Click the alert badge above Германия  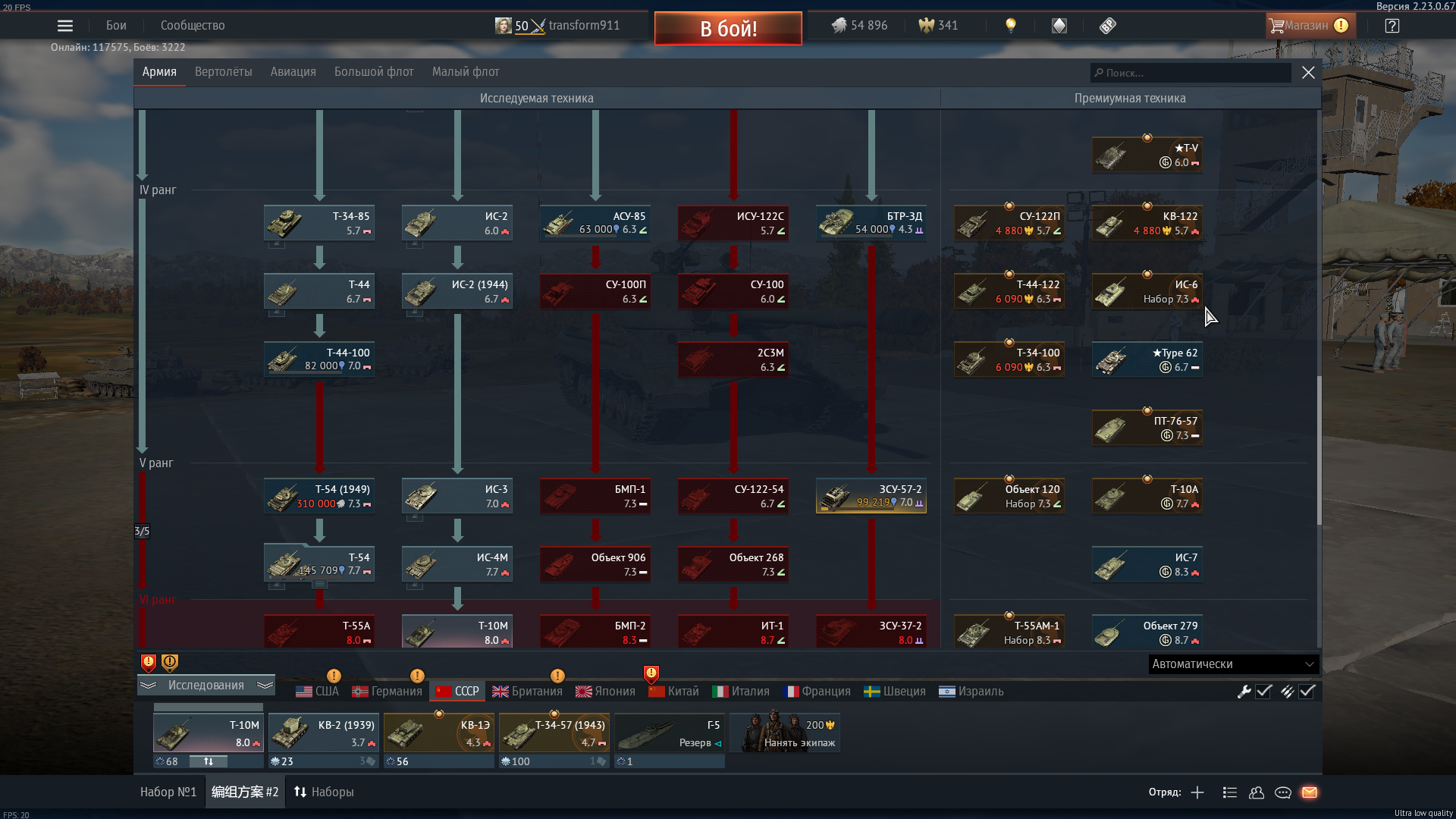[x=417, y=676]
